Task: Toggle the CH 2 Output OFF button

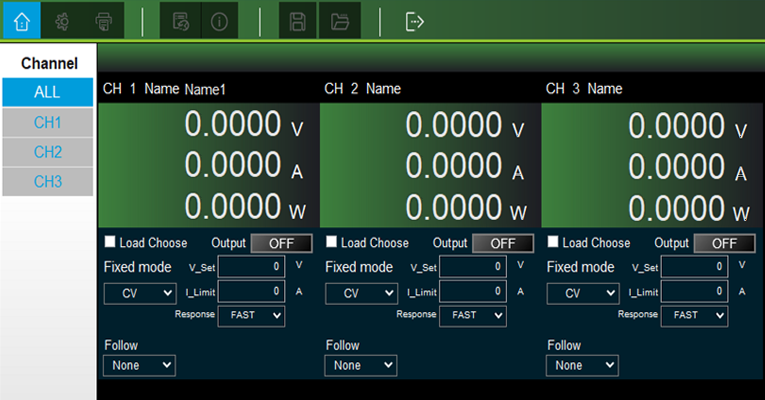Action: click(502, 243)
